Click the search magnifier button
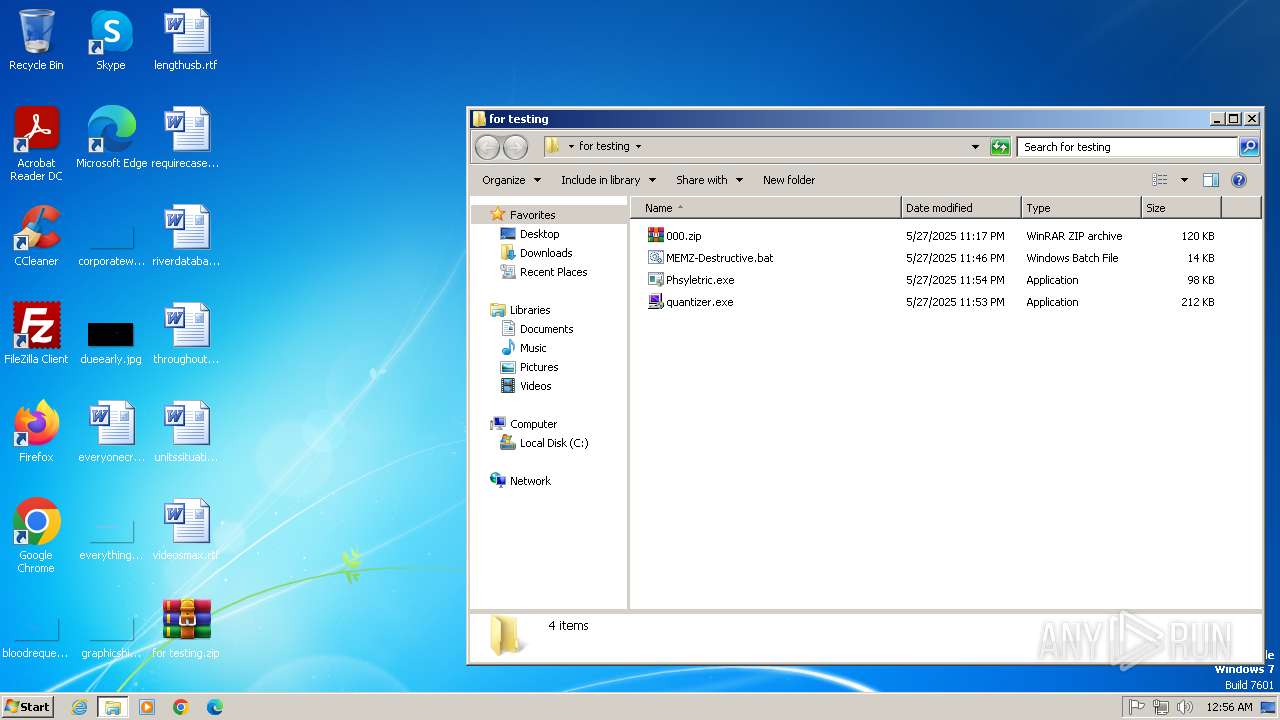The width and height of the screenshot is (1280, 720). point(1249,147)
